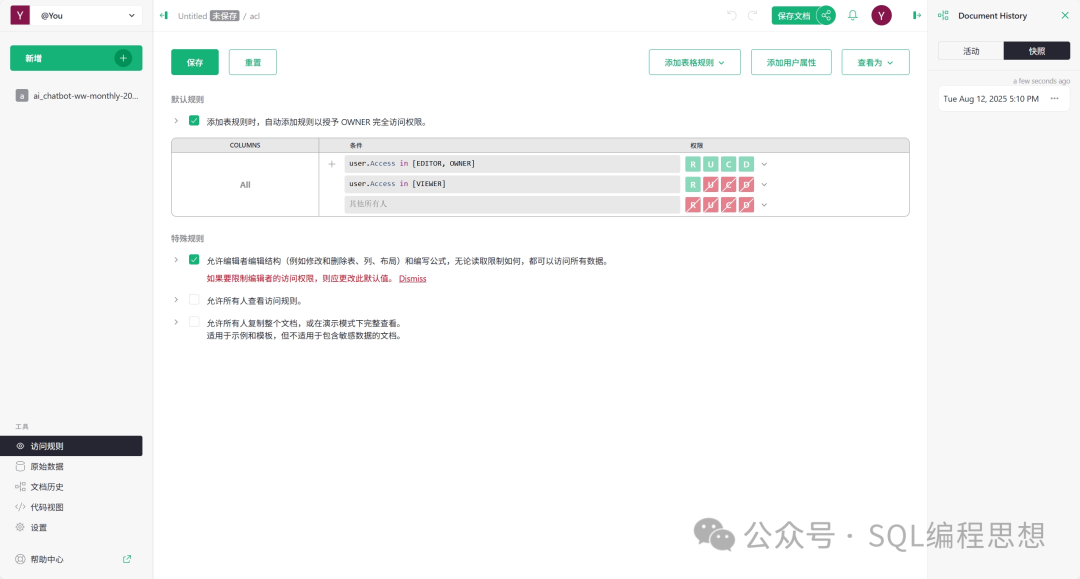Image resolution: width=1080 pixels, height=579 pixels.
Task: Click the plus icon to add a condition row
Action: [332, 164]
